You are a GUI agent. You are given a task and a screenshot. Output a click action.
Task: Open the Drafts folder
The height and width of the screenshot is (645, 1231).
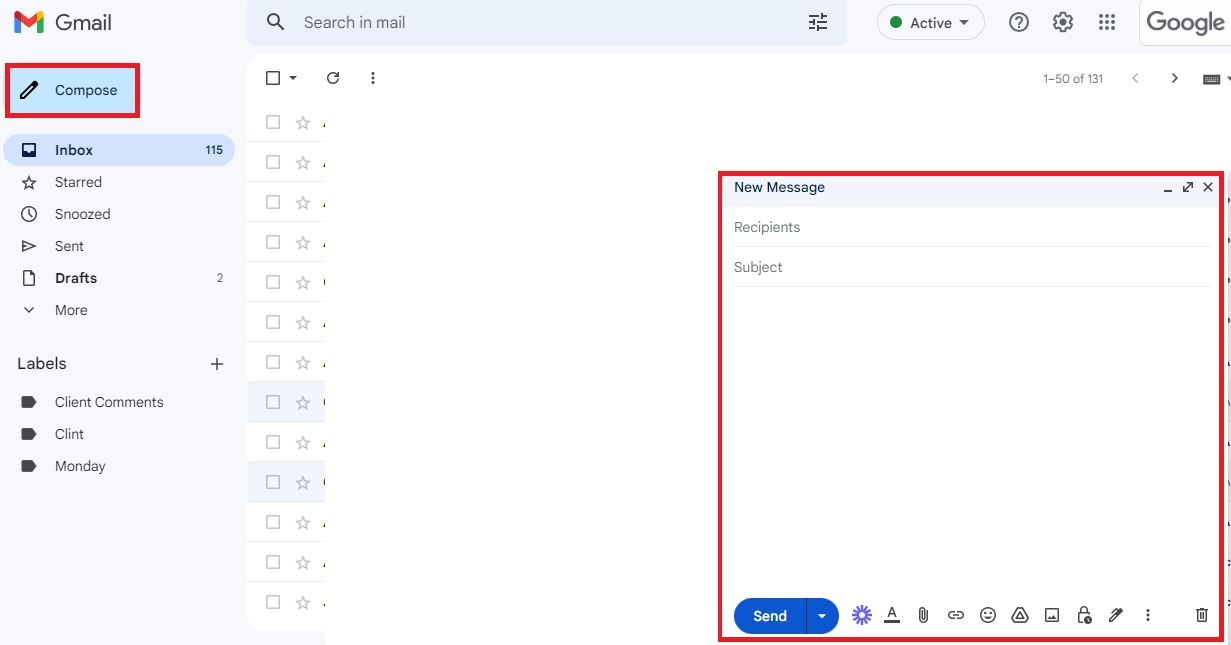pos(118,278)
